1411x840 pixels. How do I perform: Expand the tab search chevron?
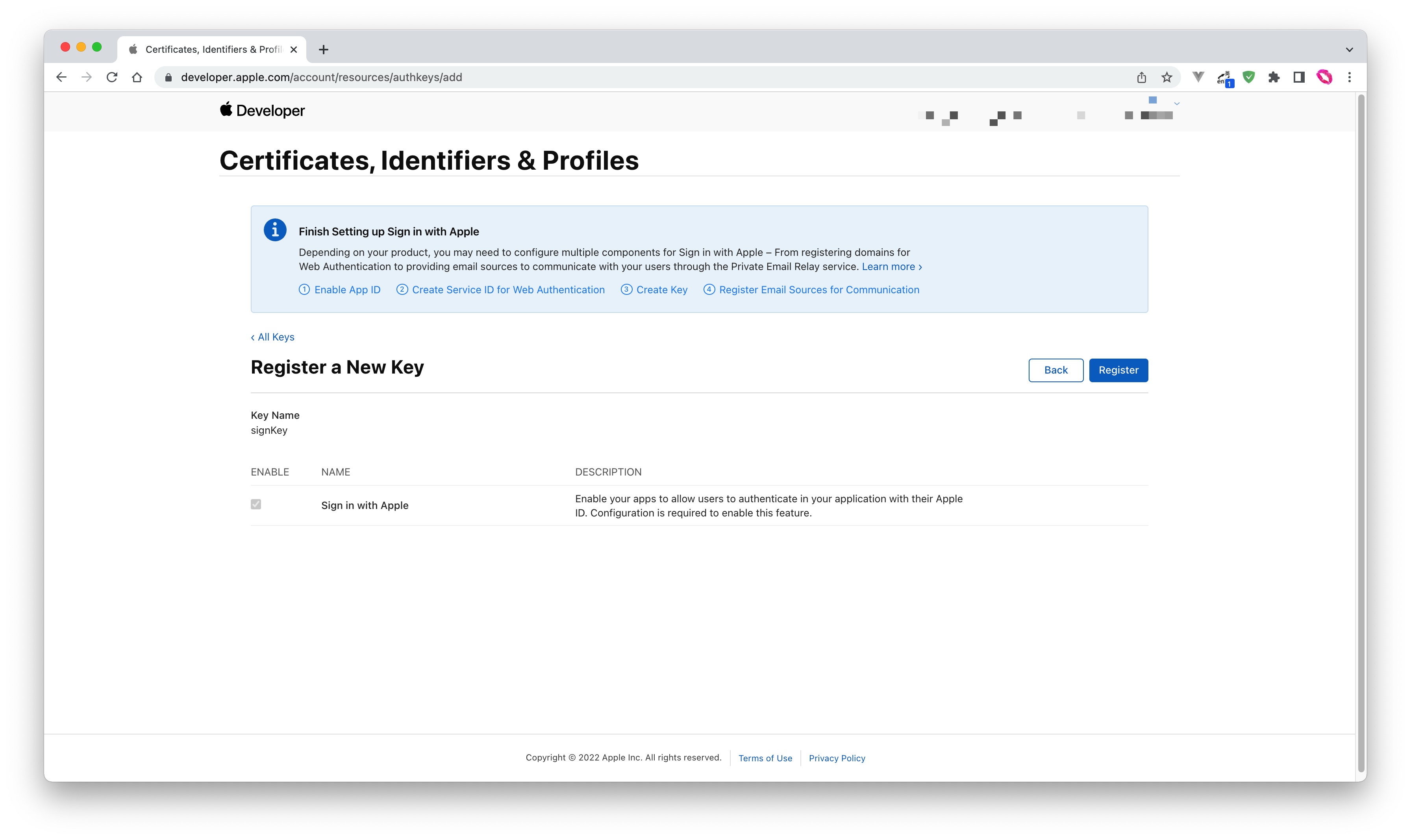coord(1349,50)
